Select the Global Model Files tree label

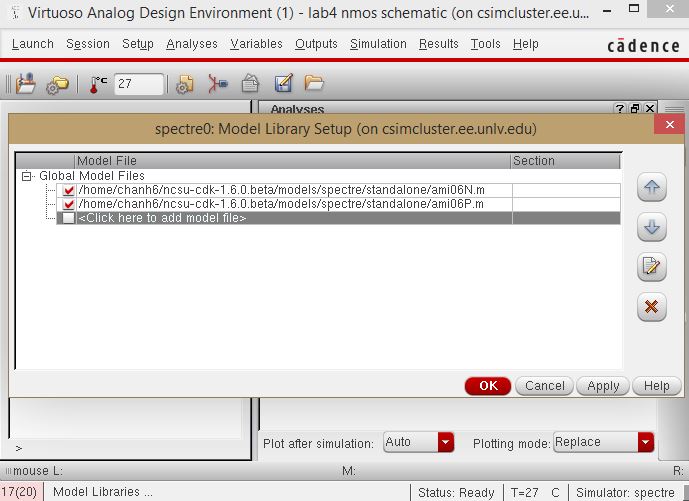(92, 176)
